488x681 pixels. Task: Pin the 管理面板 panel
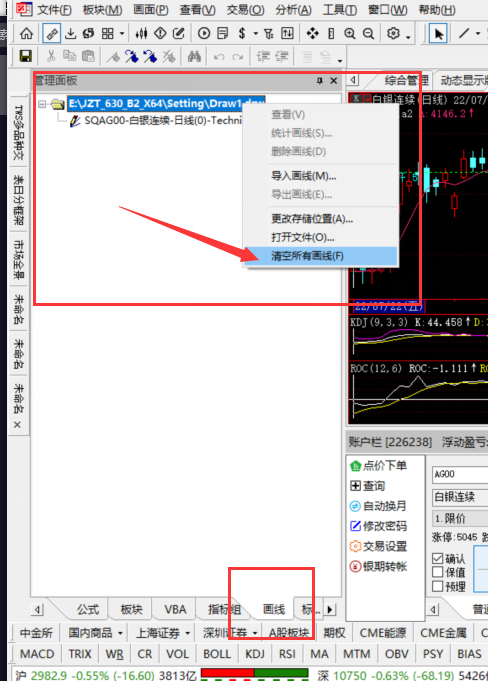320,80
